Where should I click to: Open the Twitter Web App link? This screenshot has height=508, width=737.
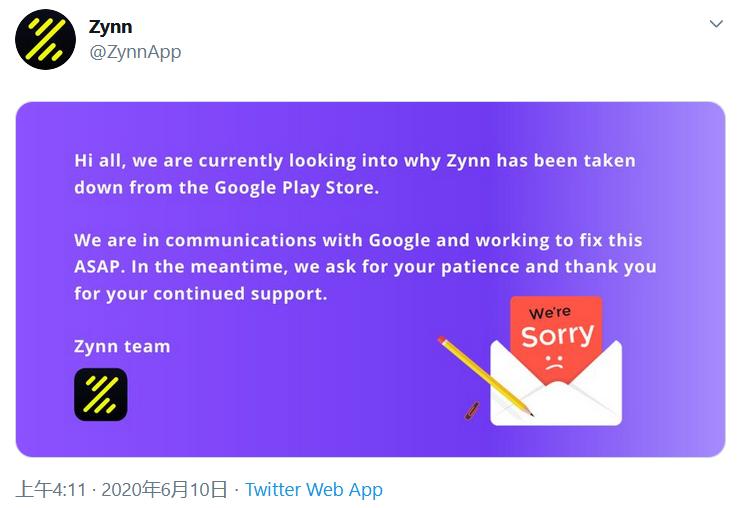click(314, 490)
